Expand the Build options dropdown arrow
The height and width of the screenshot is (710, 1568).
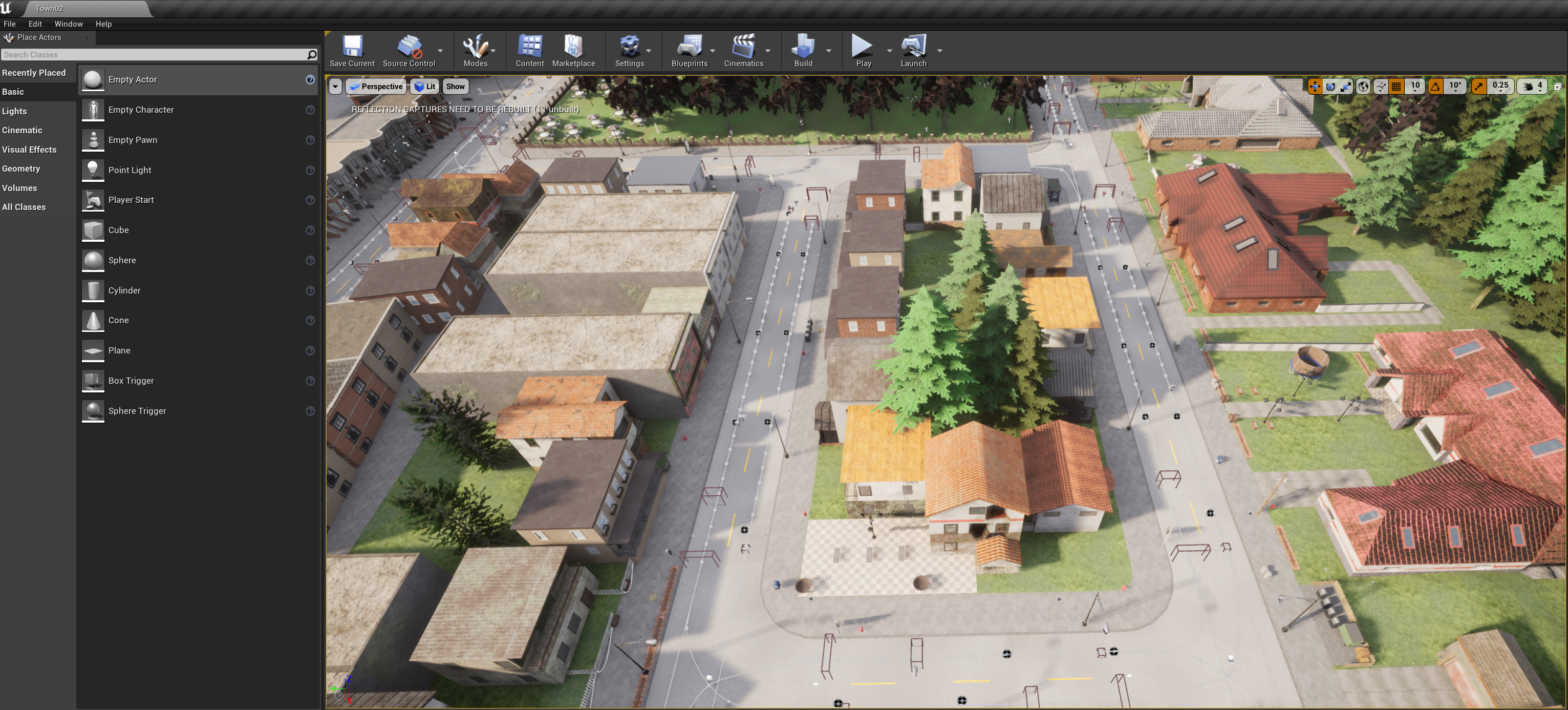coord(828,51)
